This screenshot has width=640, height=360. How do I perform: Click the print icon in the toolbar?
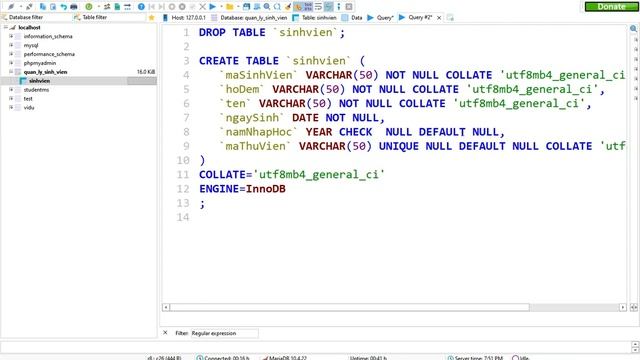click(x=74, y=7)
